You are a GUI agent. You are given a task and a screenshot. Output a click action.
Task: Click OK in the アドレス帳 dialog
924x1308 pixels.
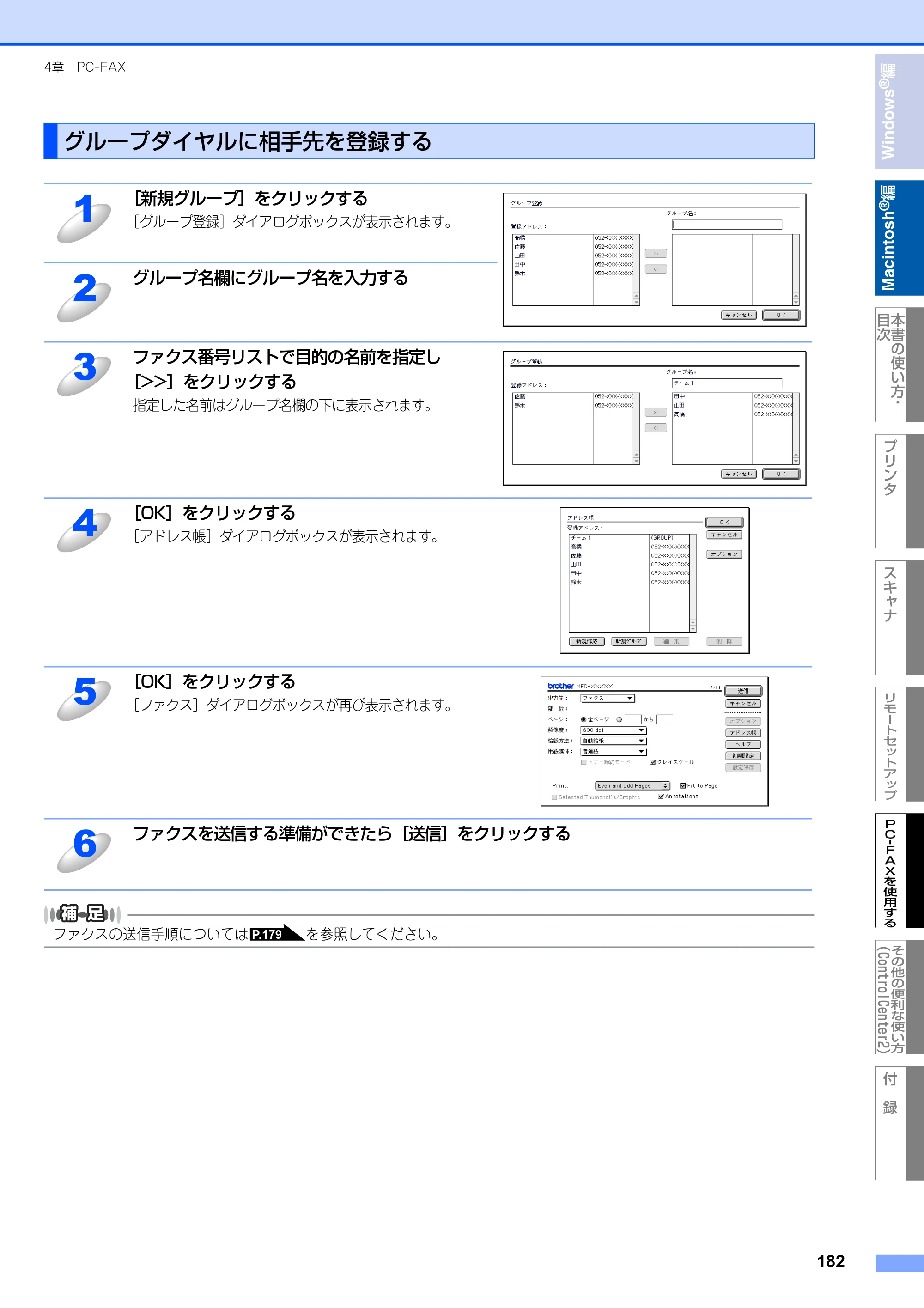[x=724, y=523]
